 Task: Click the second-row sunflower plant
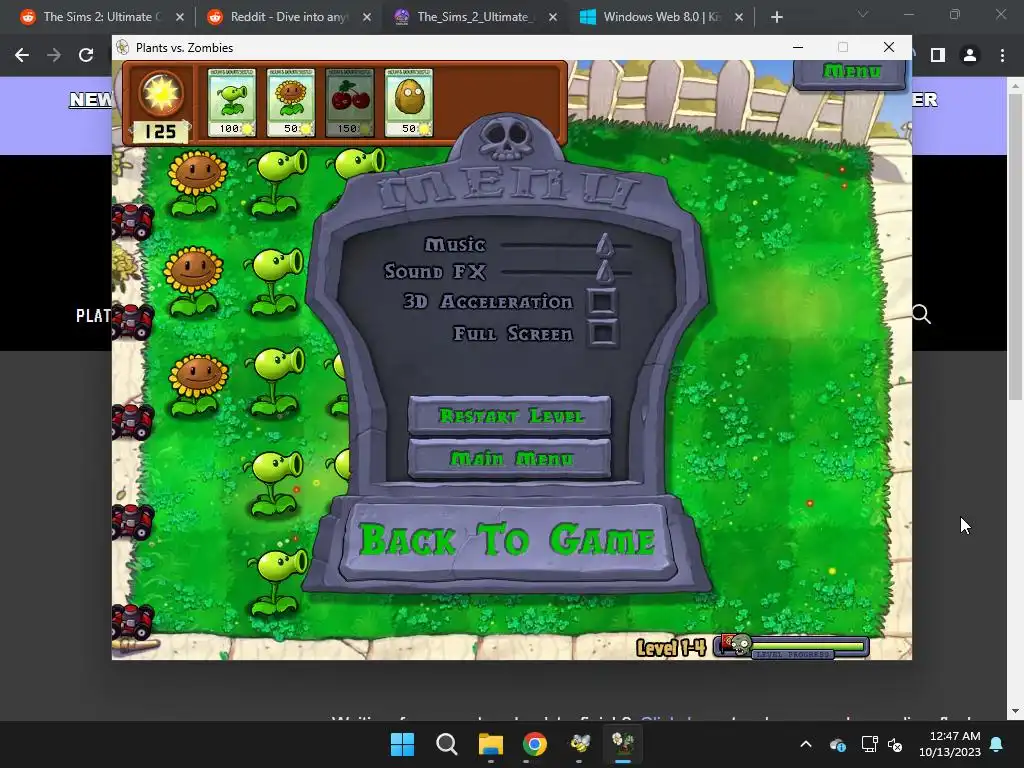(193, 280)
